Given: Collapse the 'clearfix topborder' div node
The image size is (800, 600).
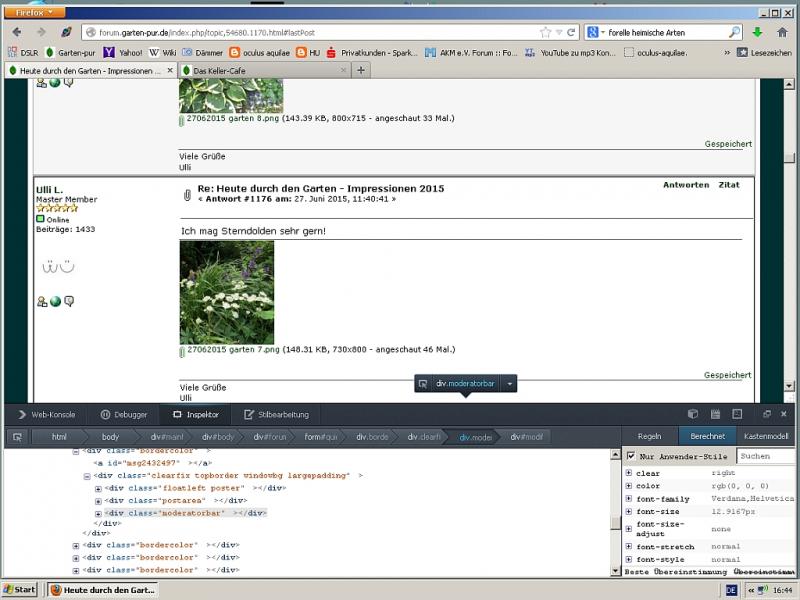Looking at the screenshot, I should coord(86,476).
